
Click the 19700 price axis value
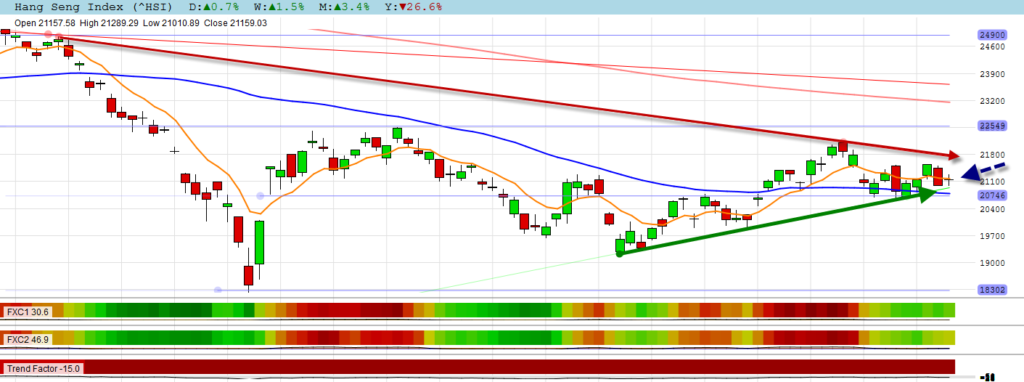click(x=991, y=236)
